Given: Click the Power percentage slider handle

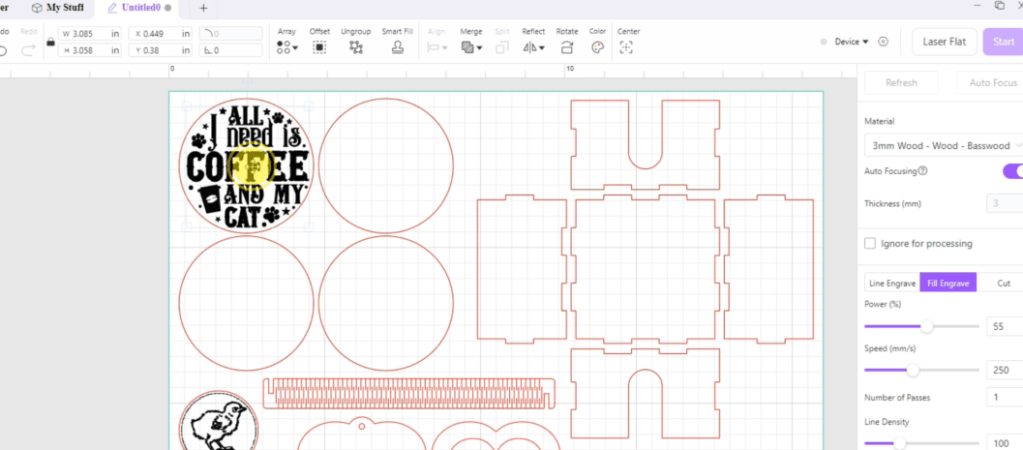Looking at the screenshot, I should 927,326.
